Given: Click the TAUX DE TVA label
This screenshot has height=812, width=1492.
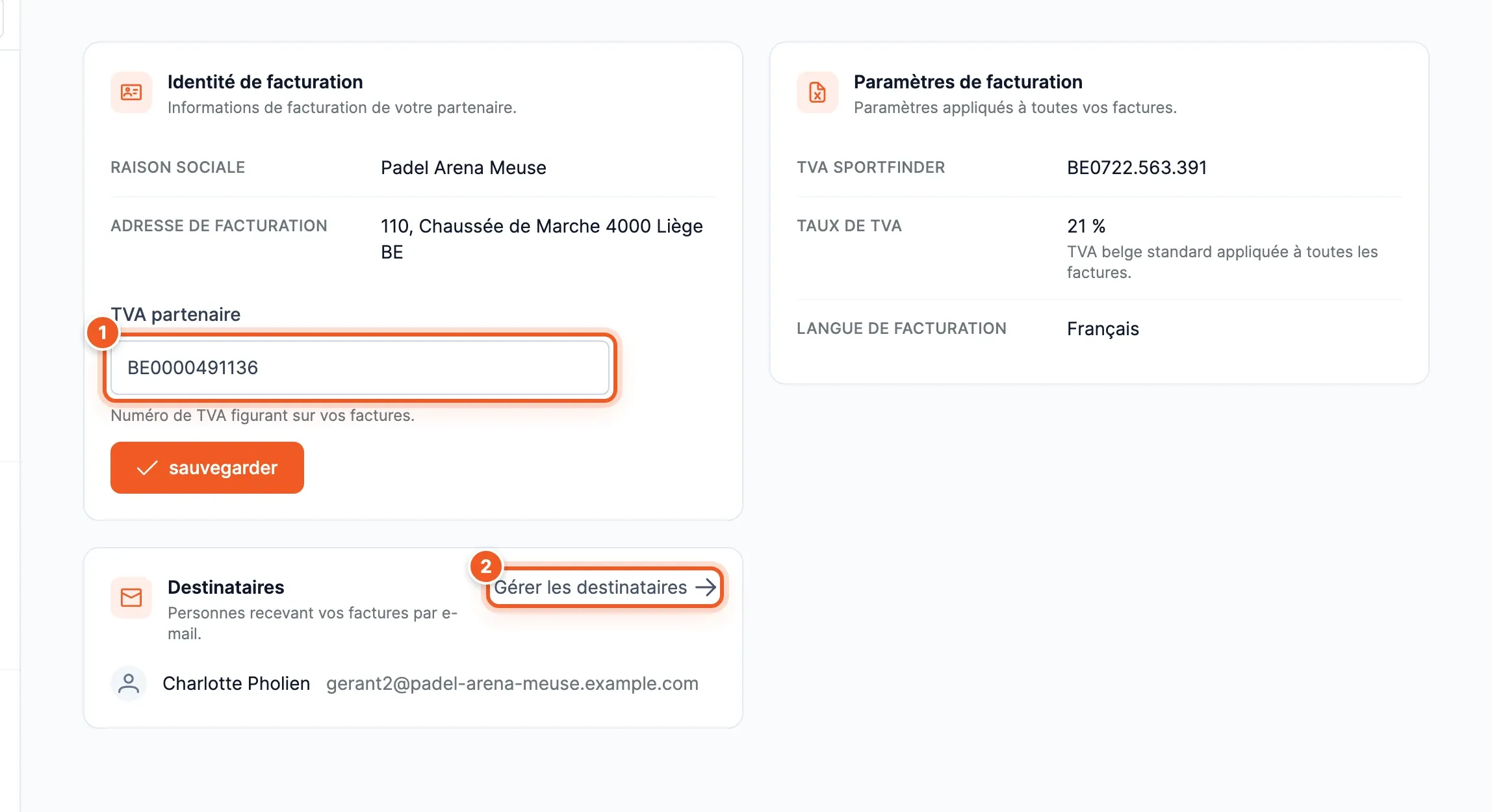Looking at the screenshot, I should (849, 226).
